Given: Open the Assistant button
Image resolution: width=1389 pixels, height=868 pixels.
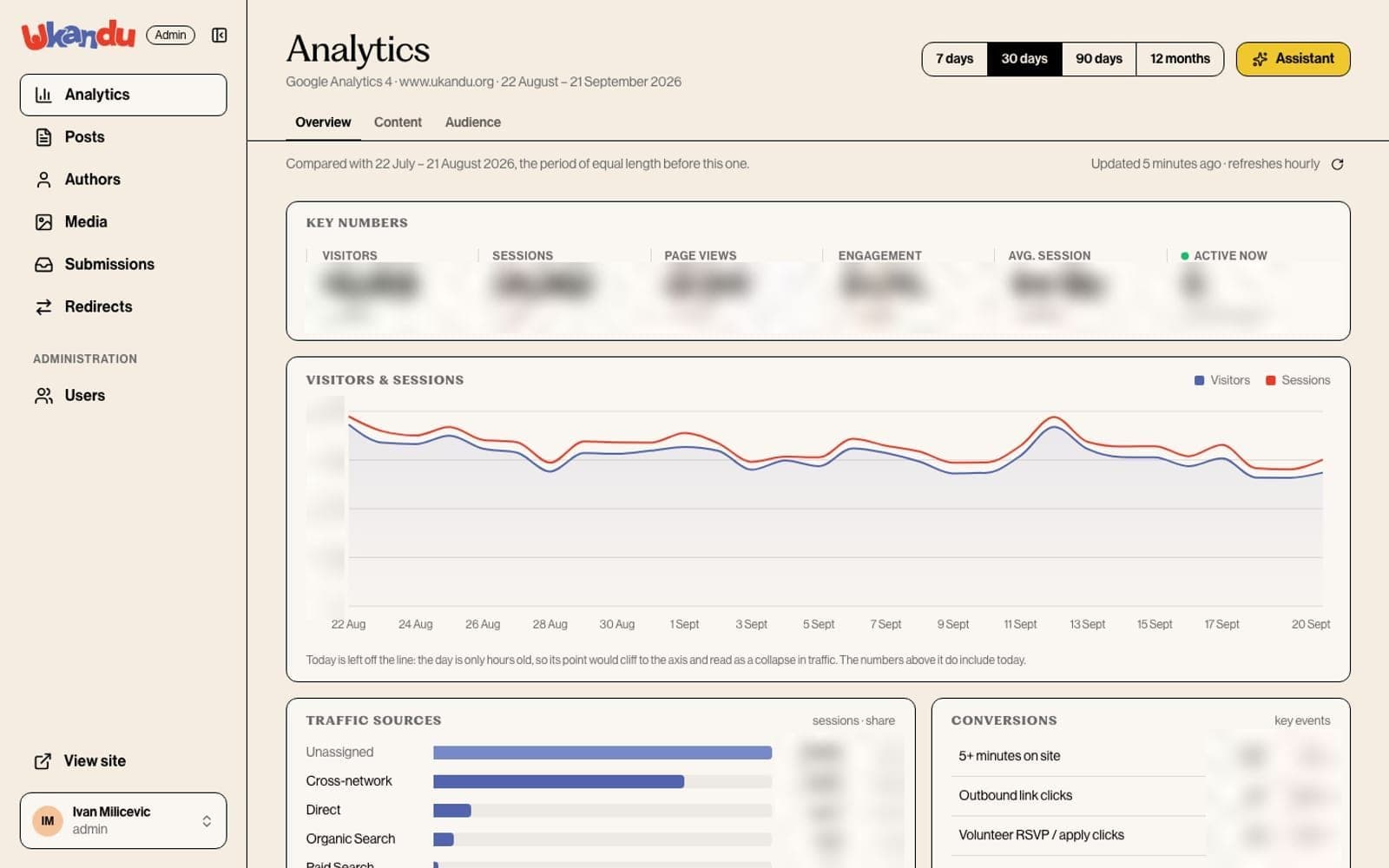Looking at the screenshot, I should click(1293, 59).
